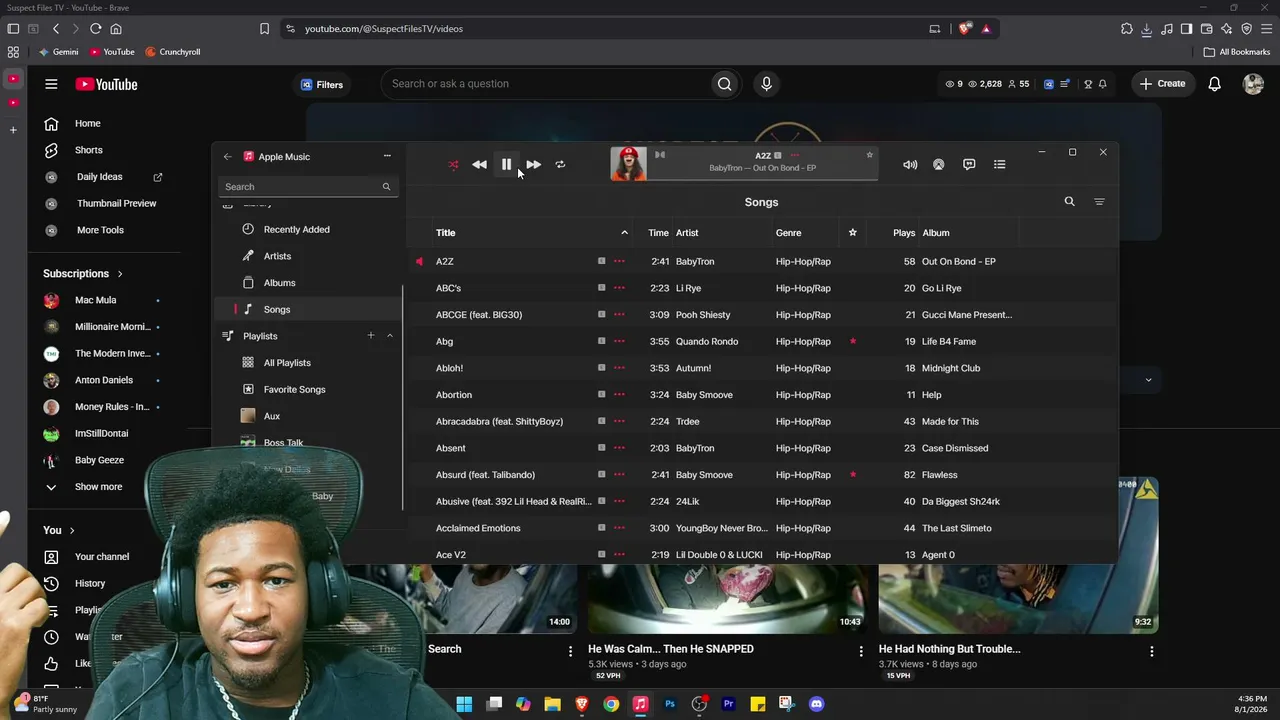Add a new playlist with plus icon
This screenshot has height=720, width=1280.
[x=370, y=336]
